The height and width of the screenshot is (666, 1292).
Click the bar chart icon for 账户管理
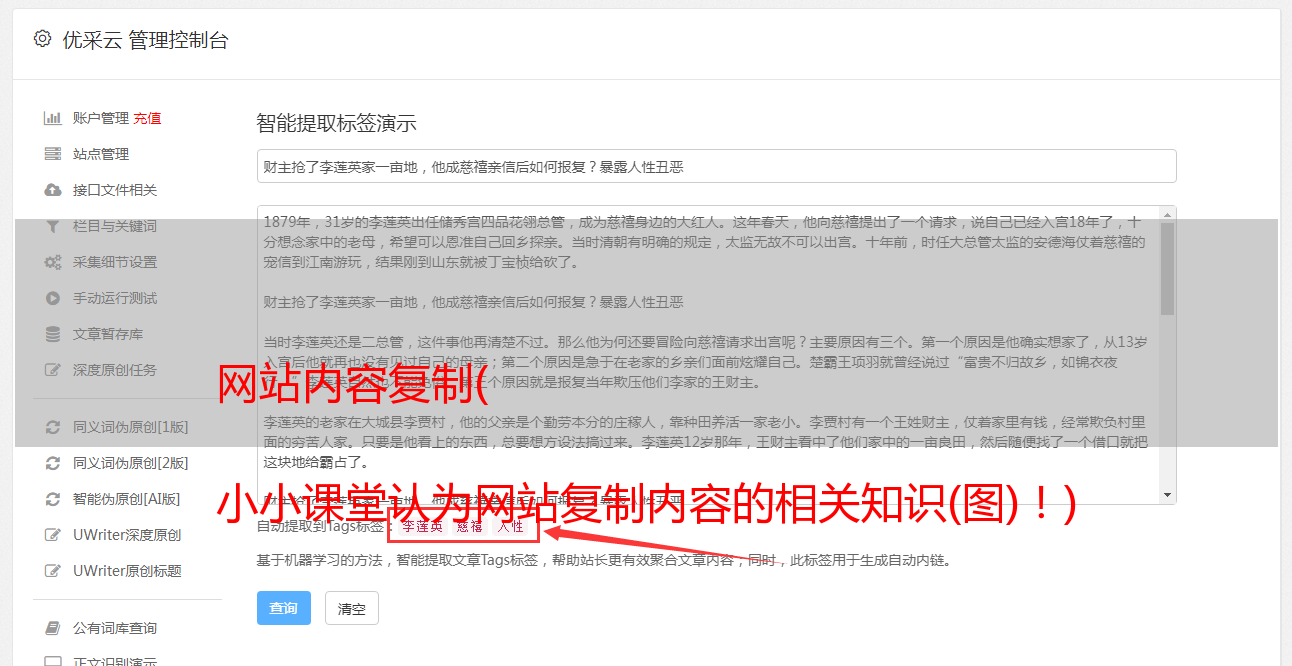pos(52,118)
